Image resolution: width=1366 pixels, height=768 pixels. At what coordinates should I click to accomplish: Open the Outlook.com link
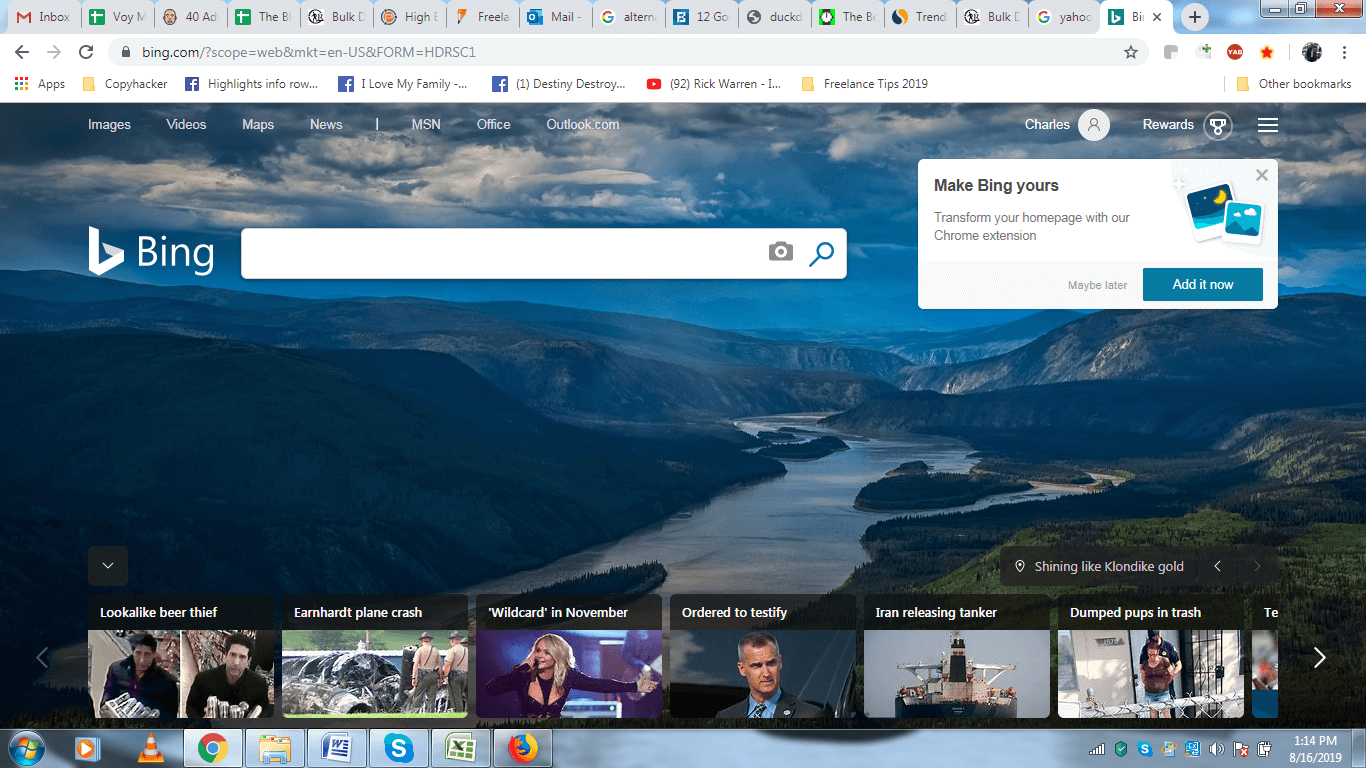(x=583, y=125)
